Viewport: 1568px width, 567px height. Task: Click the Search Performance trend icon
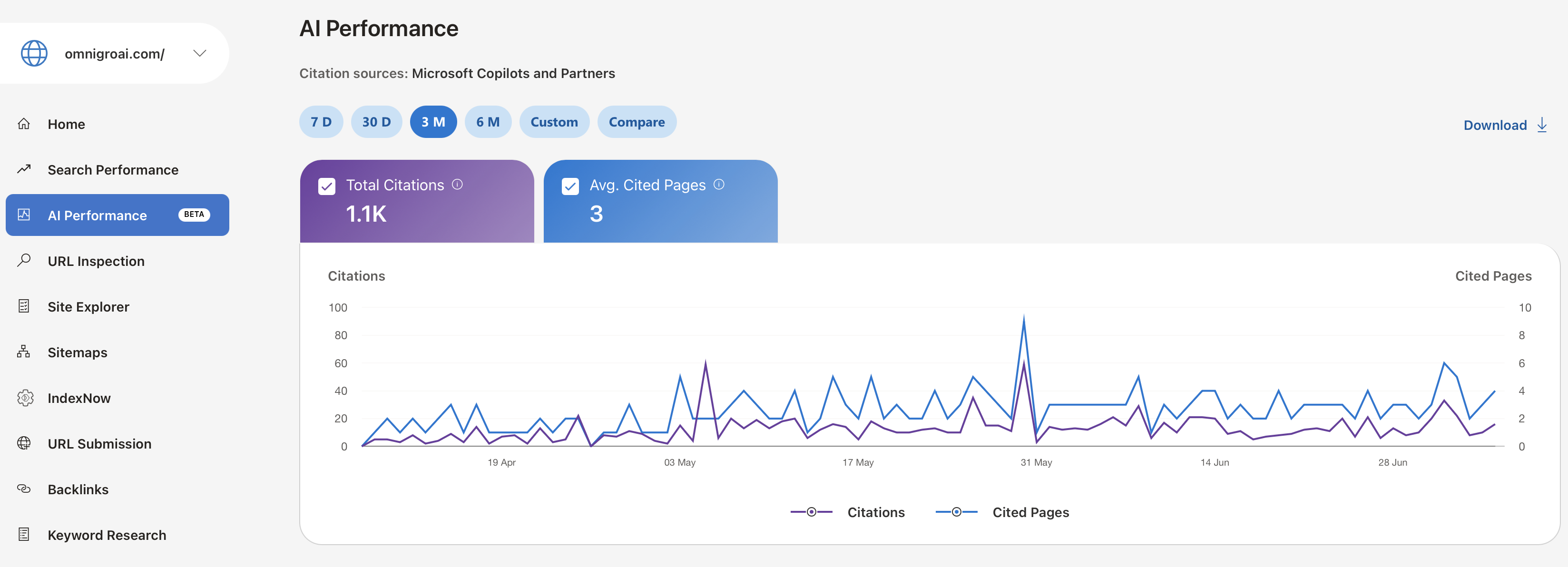point(24,169)
